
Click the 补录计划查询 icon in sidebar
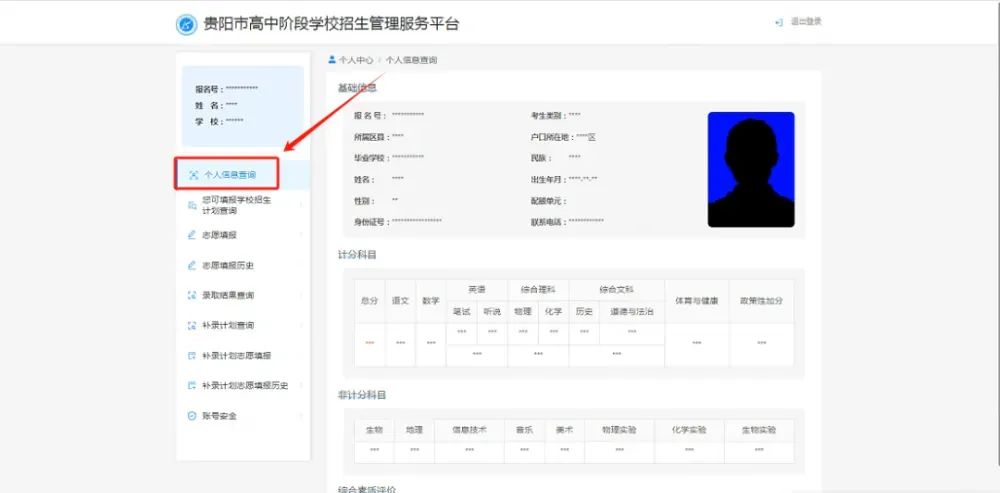[192, 325]
